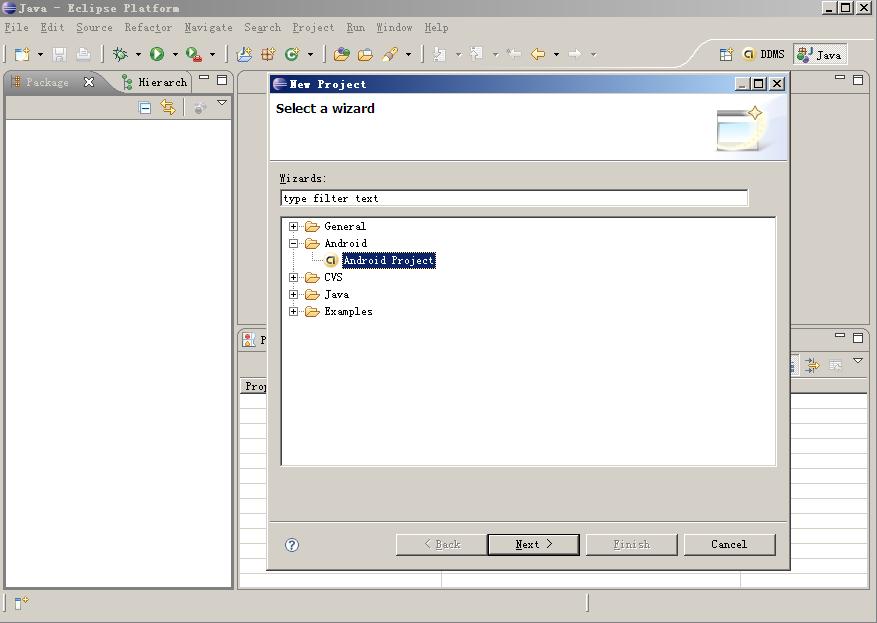Image resolution: width=877 pixels, height=623 pixels.
Task: Switch to the Java perspective
Action: point(820,55)
